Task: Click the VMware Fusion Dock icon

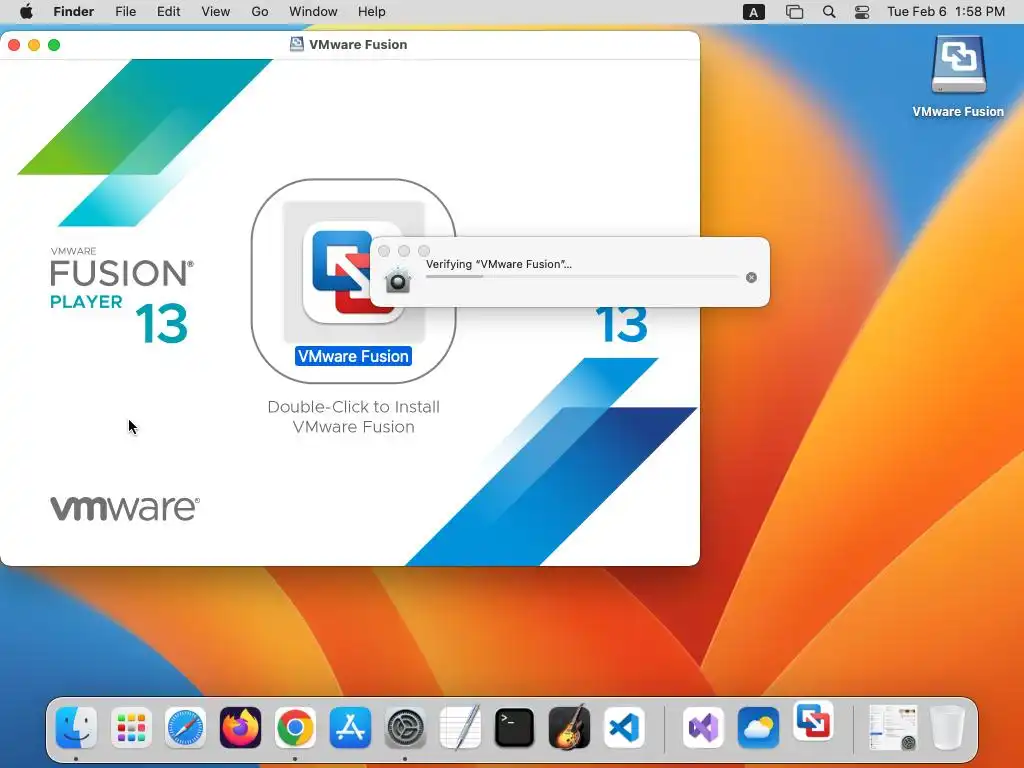Action: (x=813, y=721)
